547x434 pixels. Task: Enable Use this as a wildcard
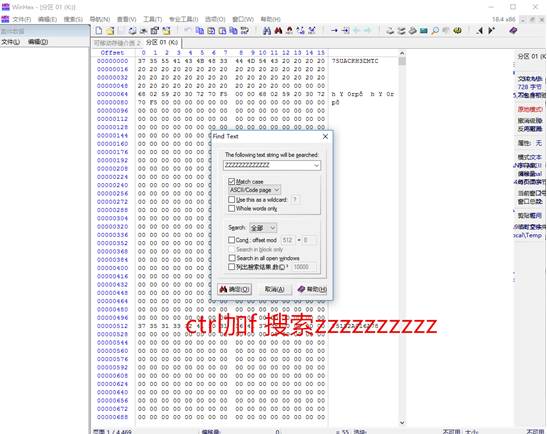coord(231,200)
